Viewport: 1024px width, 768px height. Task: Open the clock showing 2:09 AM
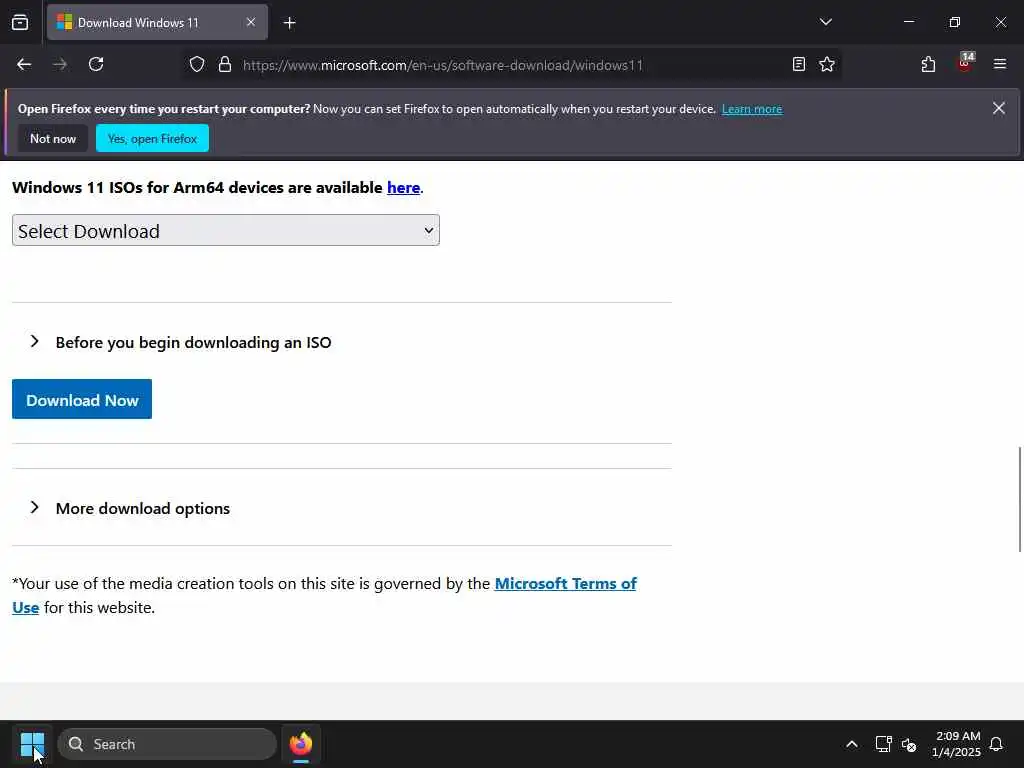click(x=956, y=744)
